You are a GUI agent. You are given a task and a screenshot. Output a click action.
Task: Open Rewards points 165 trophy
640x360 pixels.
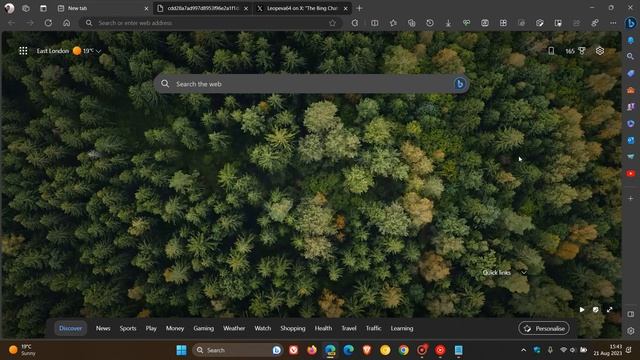[x=576, y=51]
